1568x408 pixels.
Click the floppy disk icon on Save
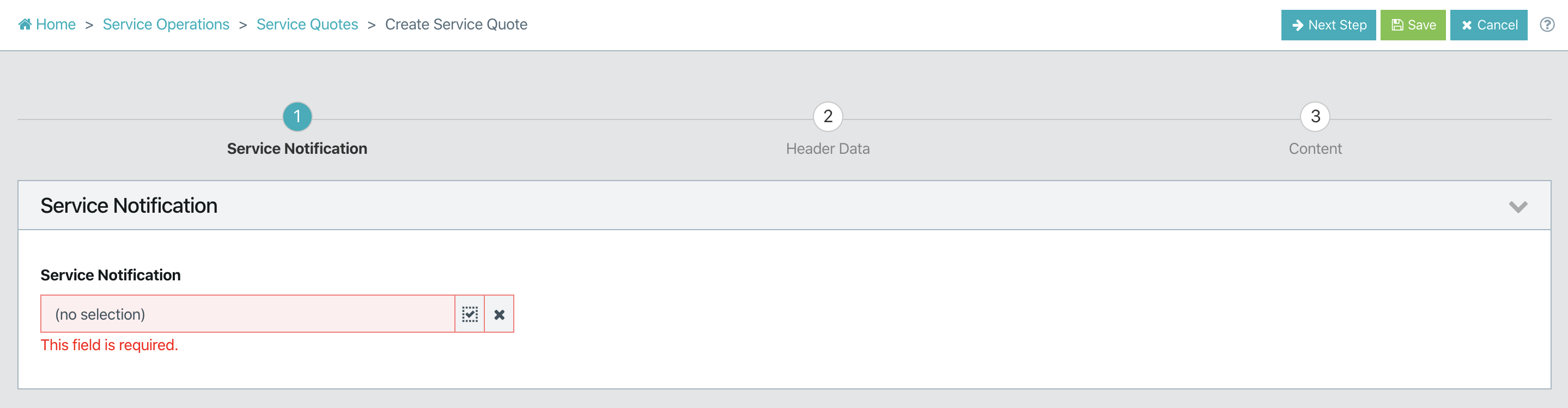[x=1397, y=25]
